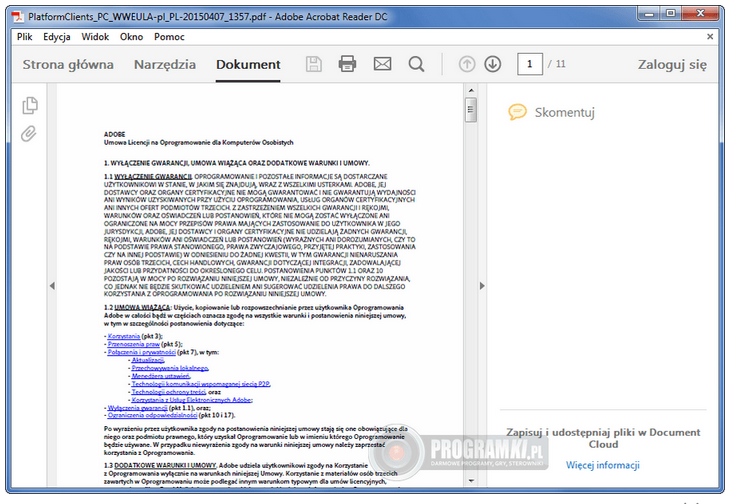Image resolution: width=729 pixels, height=504 pixels.
Task: Click the ADOBE heading text
Action: coord(114,134)
